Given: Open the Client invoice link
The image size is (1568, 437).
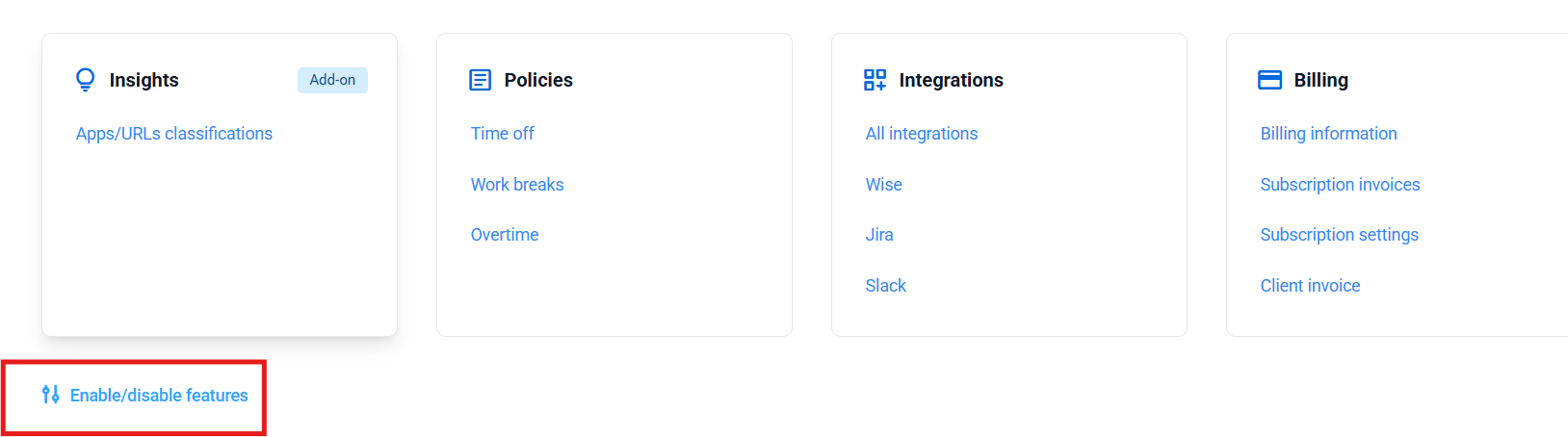Looking at the screenshot, I should click(1310, 286).
